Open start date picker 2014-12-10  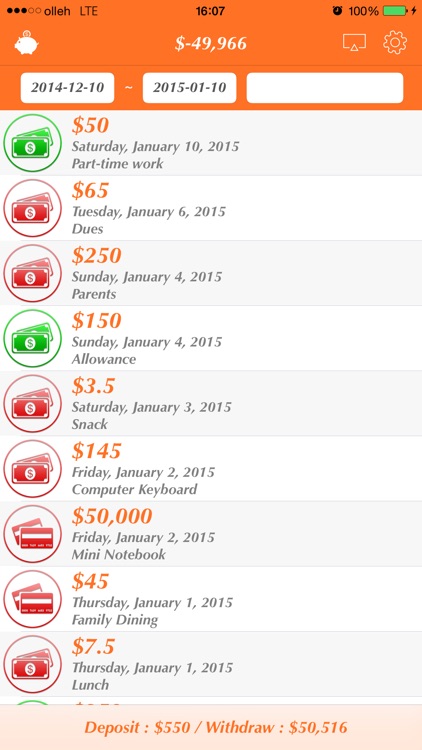(x=67, y=88)
